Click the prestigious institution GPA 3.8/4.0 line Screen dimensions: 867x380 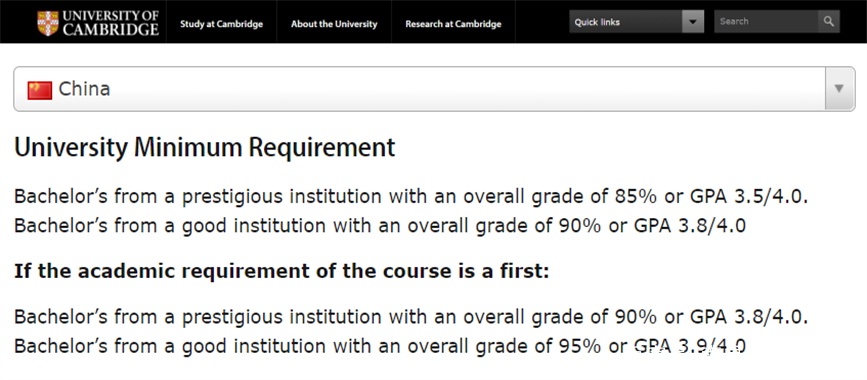(x=411, y=316)
